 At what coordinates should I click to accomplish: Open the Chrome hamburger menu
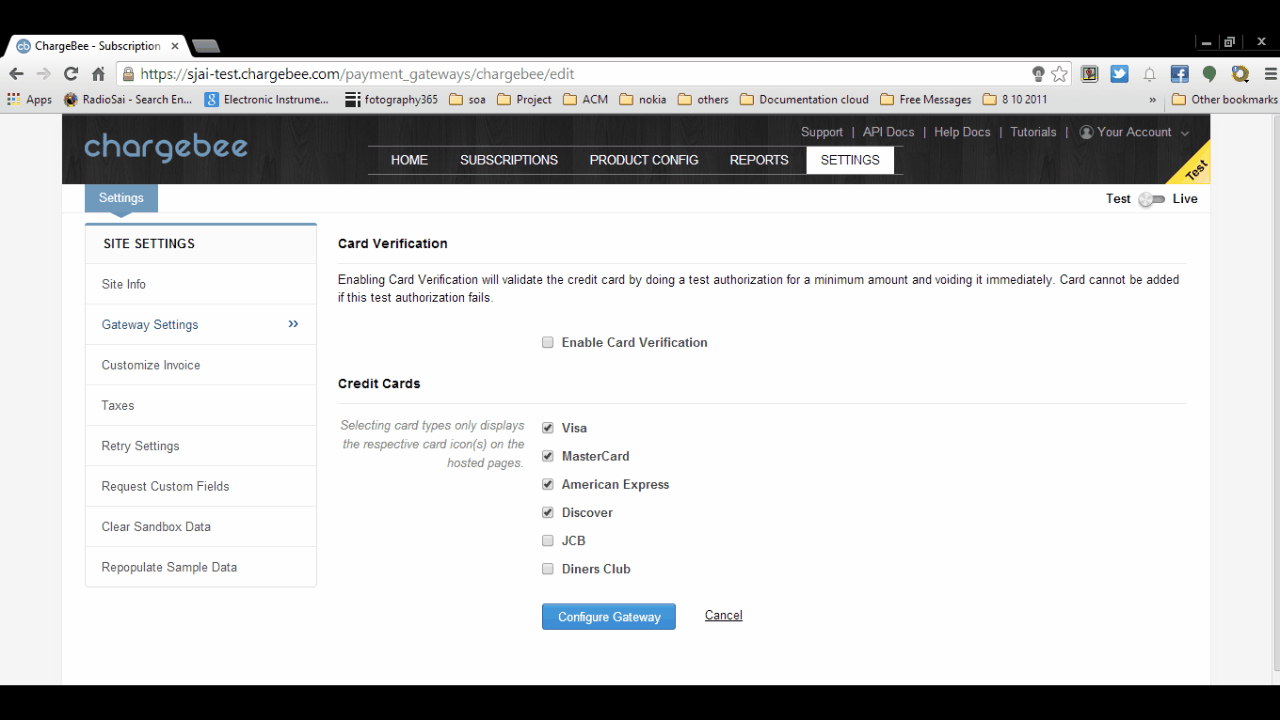[1270, 74]
